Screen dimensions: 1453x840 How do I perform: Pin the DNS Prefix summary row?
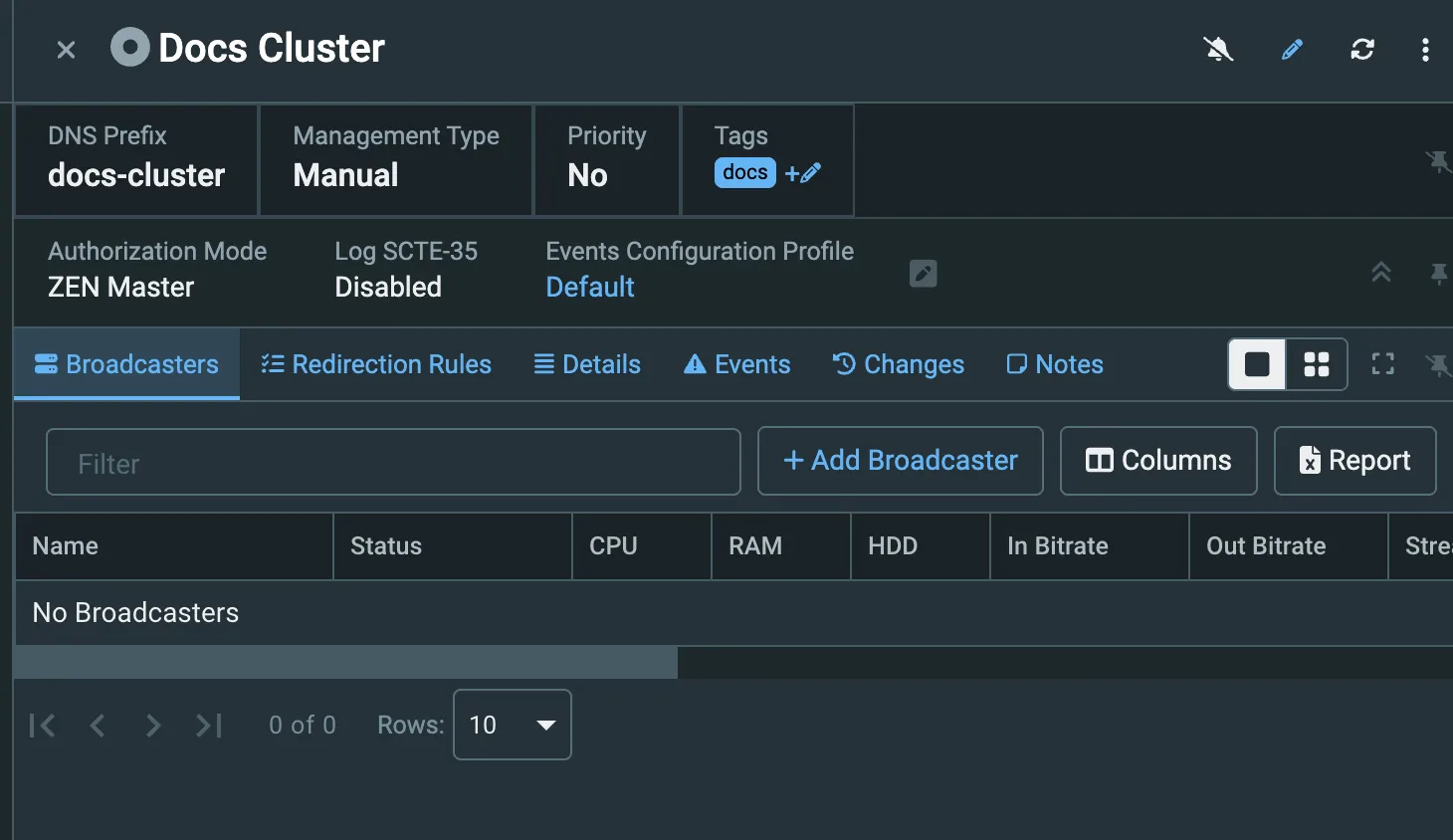point(1437,160)
